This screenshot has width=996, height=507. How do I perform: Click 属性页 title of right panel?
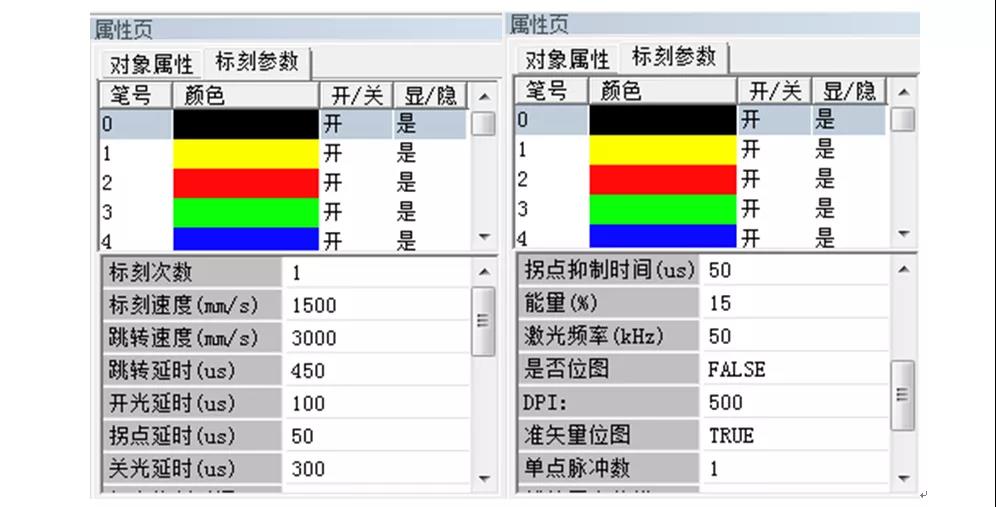pos(539,25)
